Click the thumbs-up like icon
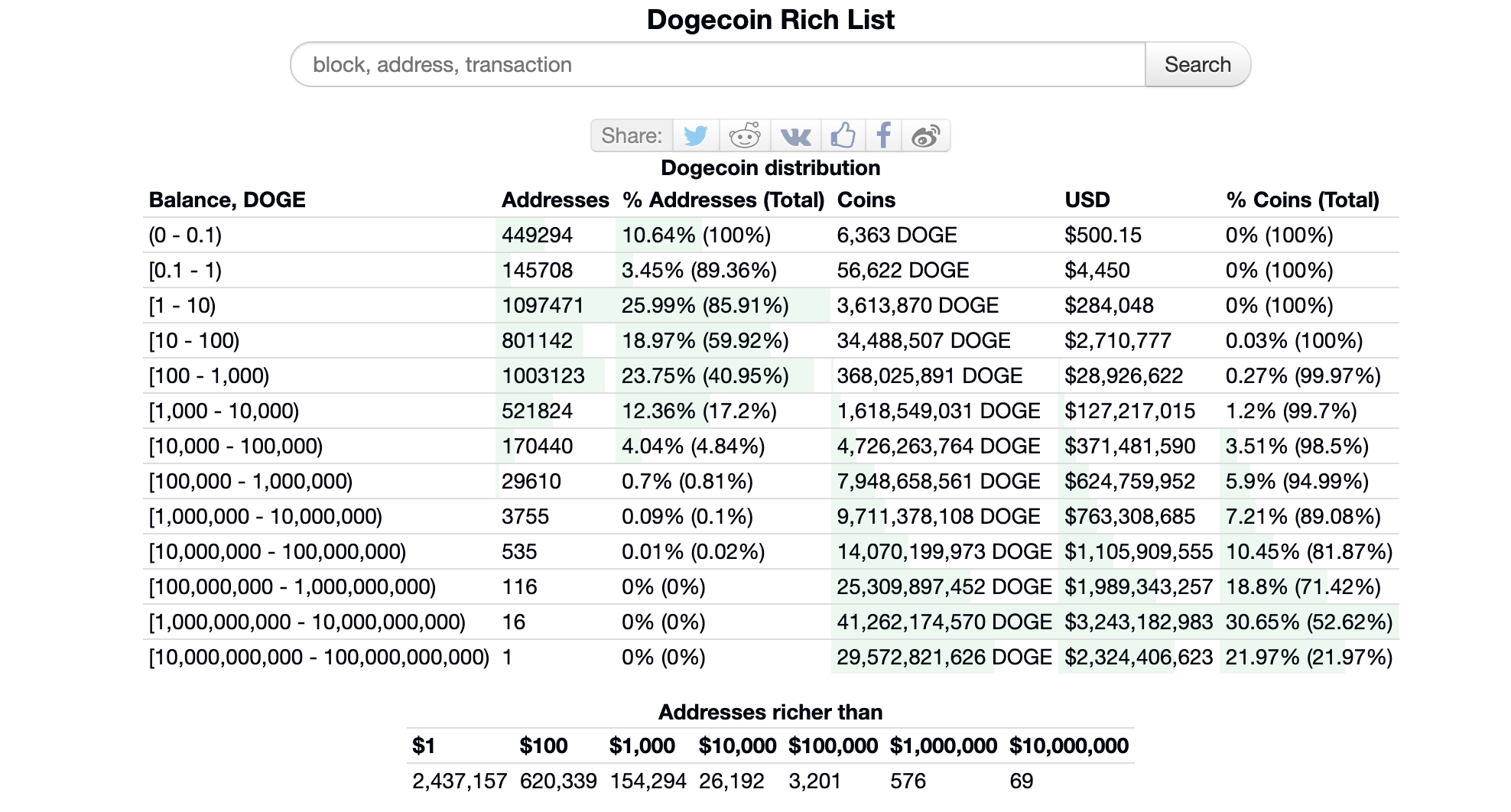The image size is (1511, 812). (843, 136)
